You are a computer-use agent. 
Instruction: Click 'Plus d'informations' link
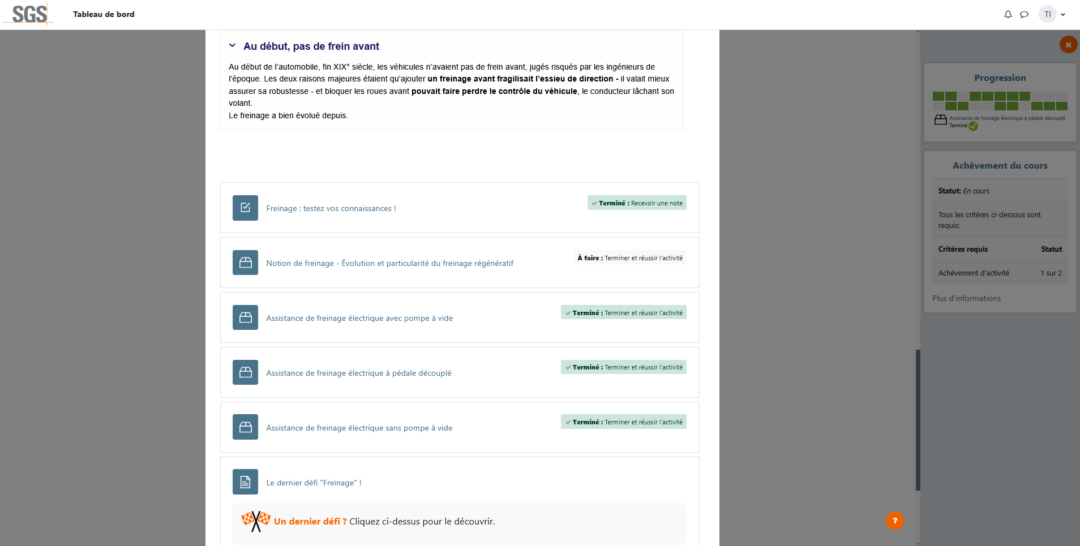click(x=966, y=298)
